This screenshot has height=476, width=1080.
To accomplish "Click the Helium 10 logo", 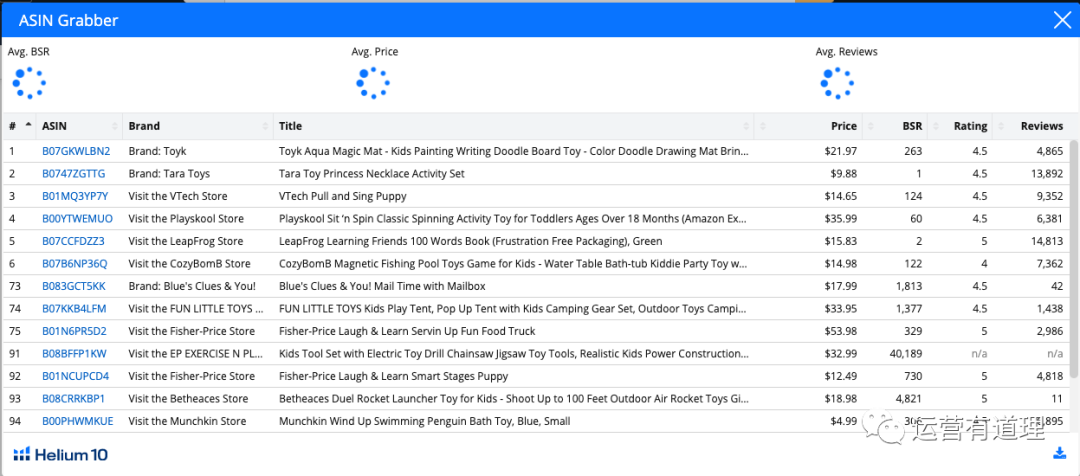I will coord(60,455).
